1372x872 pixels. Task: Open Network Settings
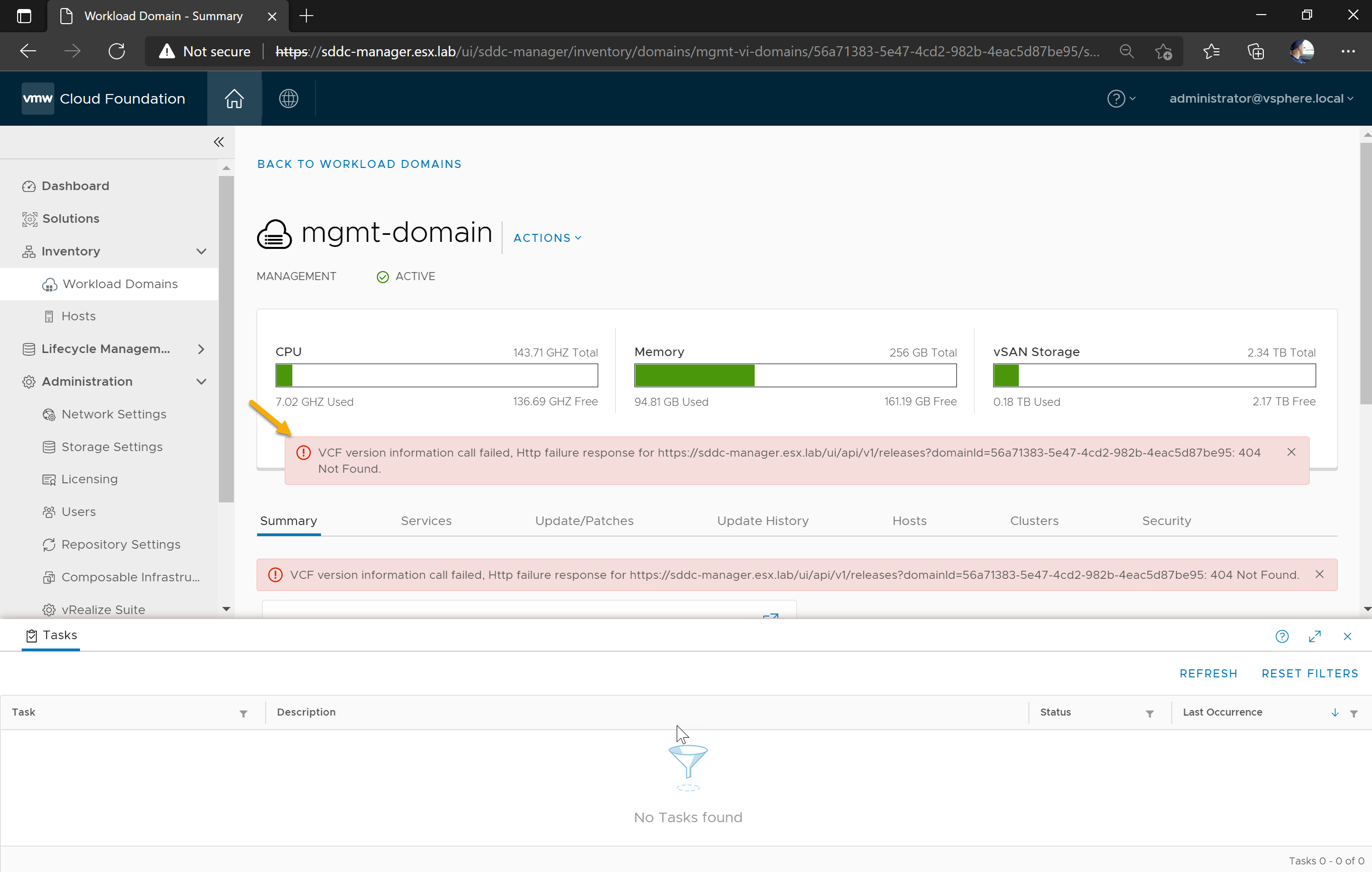click(x=113, y=414)
